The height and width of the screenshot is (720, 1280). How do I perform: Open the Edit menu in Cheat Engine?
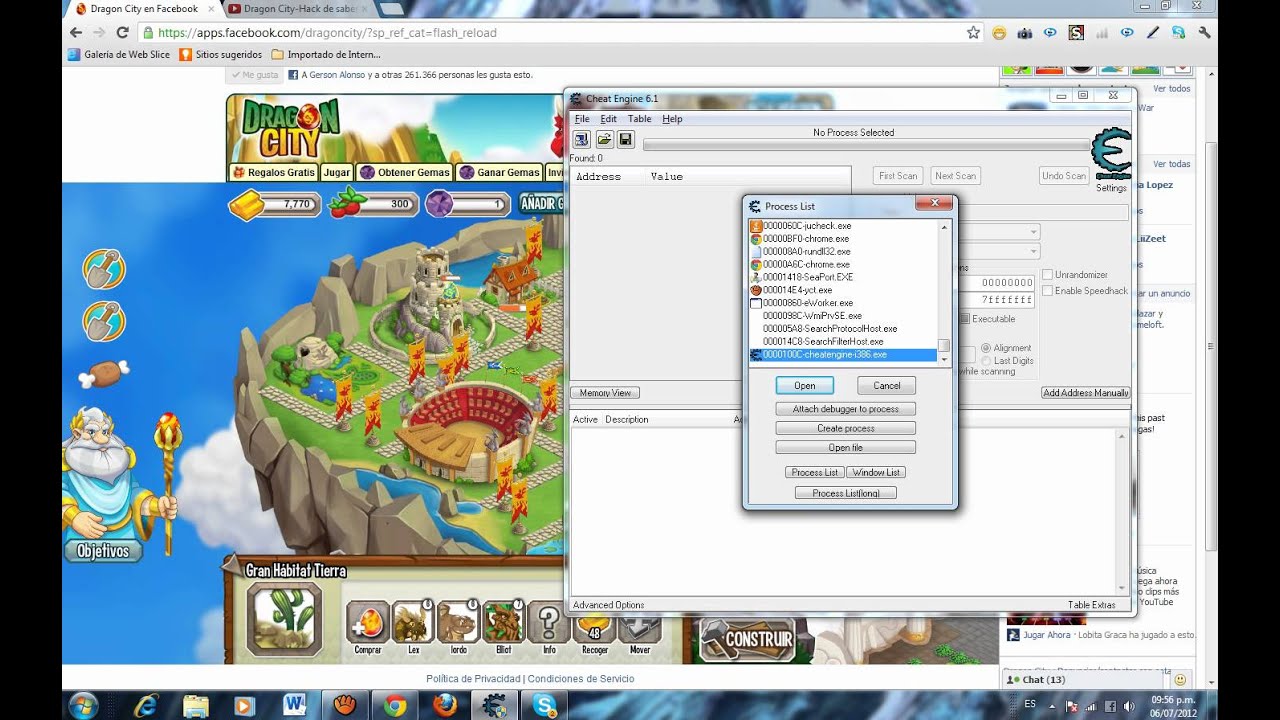608,119
